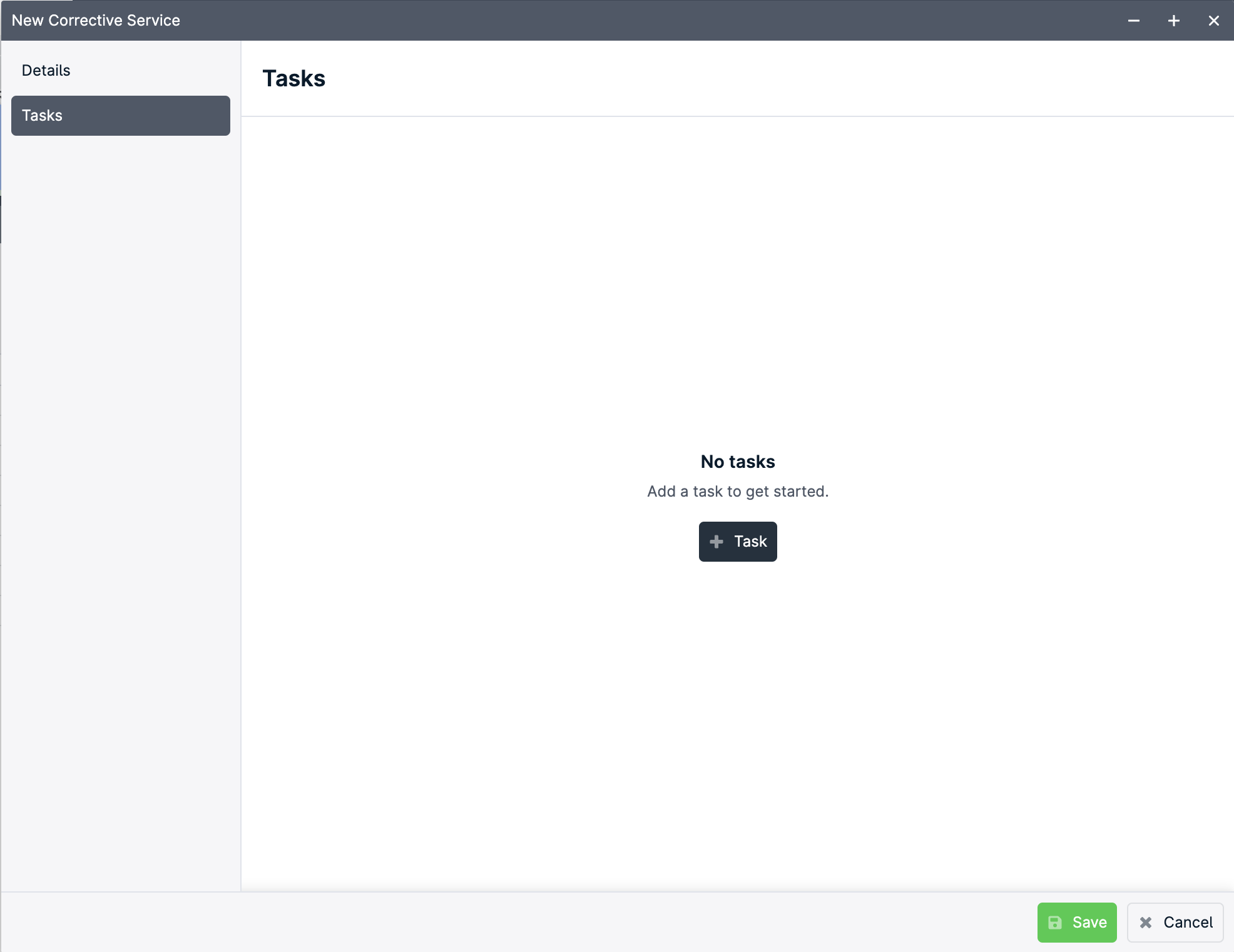Save the corrective service
This screenshot has height=952, width=1234.
click(x=1077, y=923)
